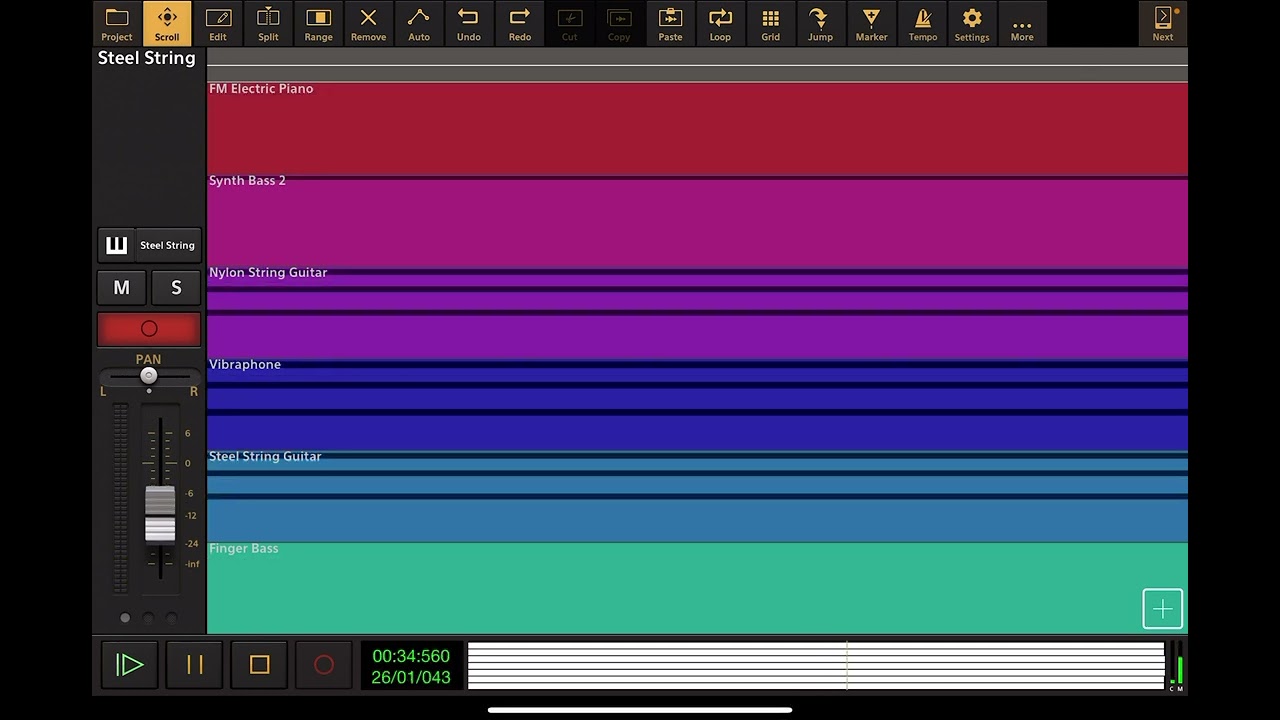Click the song overview timeline strip

pos(816,666)
